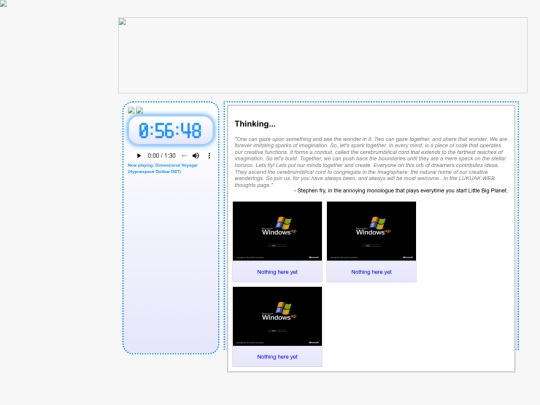540x405 pixels.
Task: Click the second broken image icon above clock
Action: pos(139,110)
